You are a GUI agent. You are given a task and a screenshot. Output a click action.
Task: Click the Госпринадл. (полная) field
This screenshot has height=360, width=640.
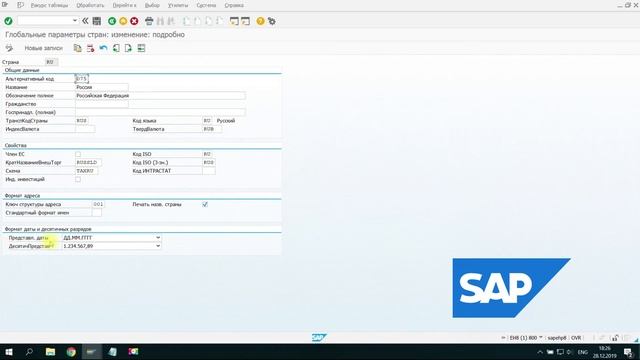tap(160, 112)
